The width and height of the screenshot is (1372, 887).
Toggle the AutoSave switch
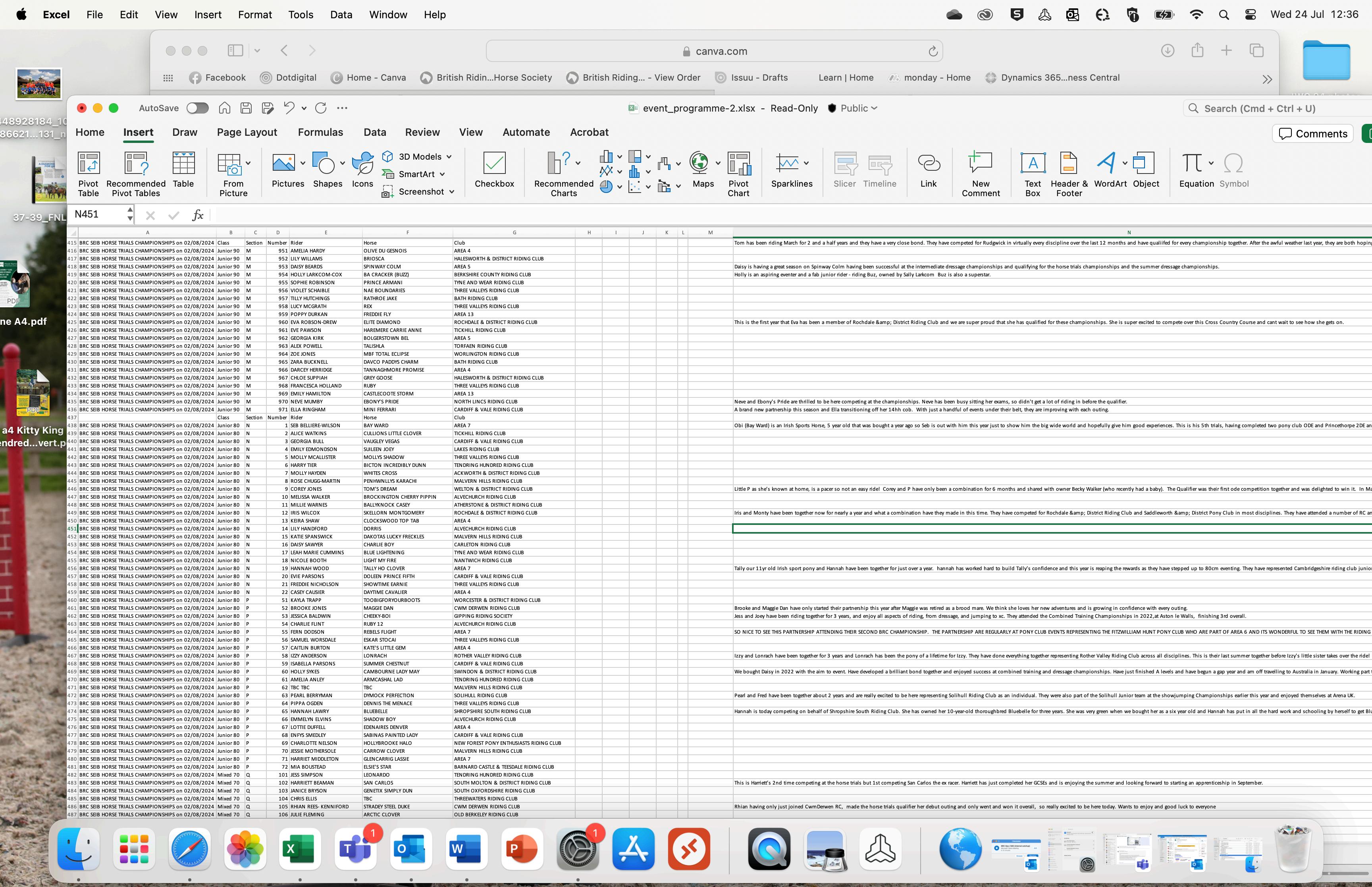pos(197,108)
